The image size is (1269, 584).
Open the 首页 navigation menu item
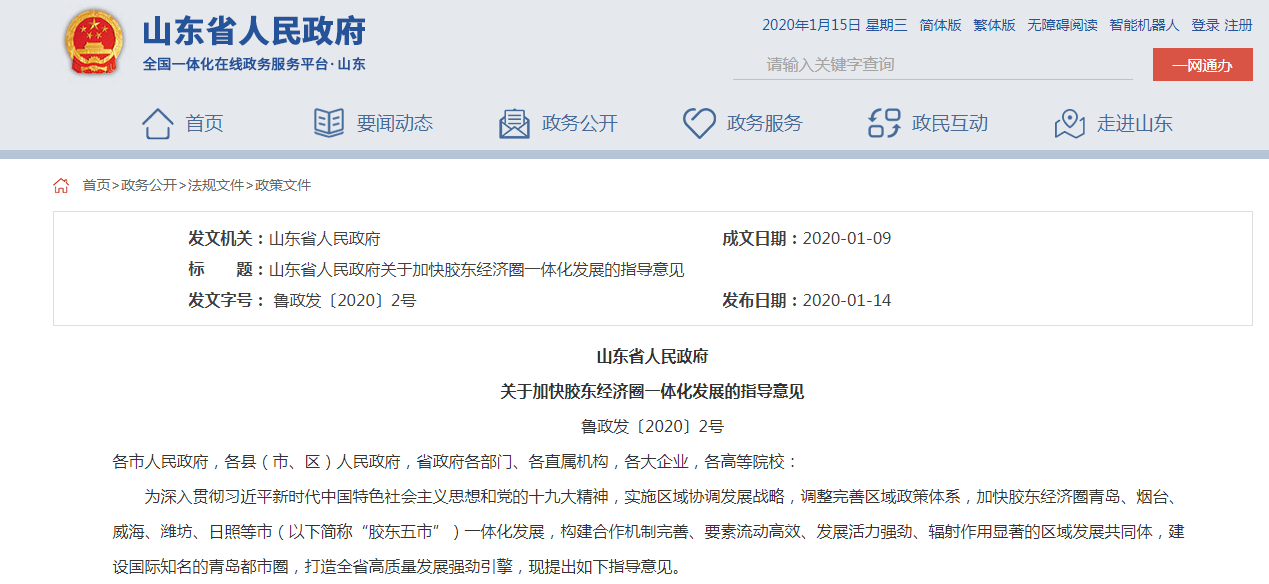click(x=204, y=123)
